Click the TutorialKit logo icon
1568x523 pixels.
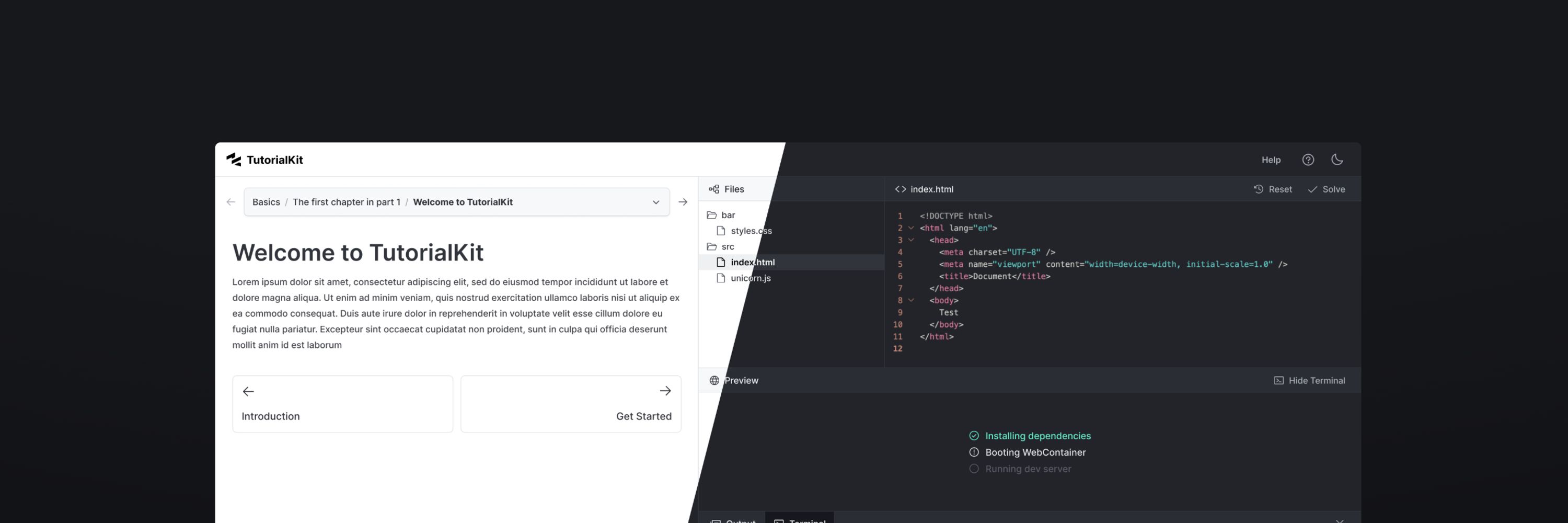pos(234,160)
